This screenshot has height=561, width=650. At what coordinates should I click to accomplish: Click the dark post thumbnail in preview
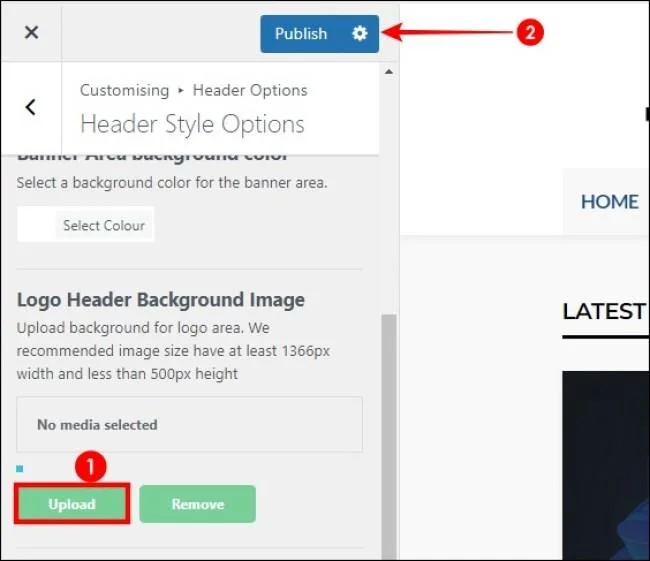coord(606,464)
